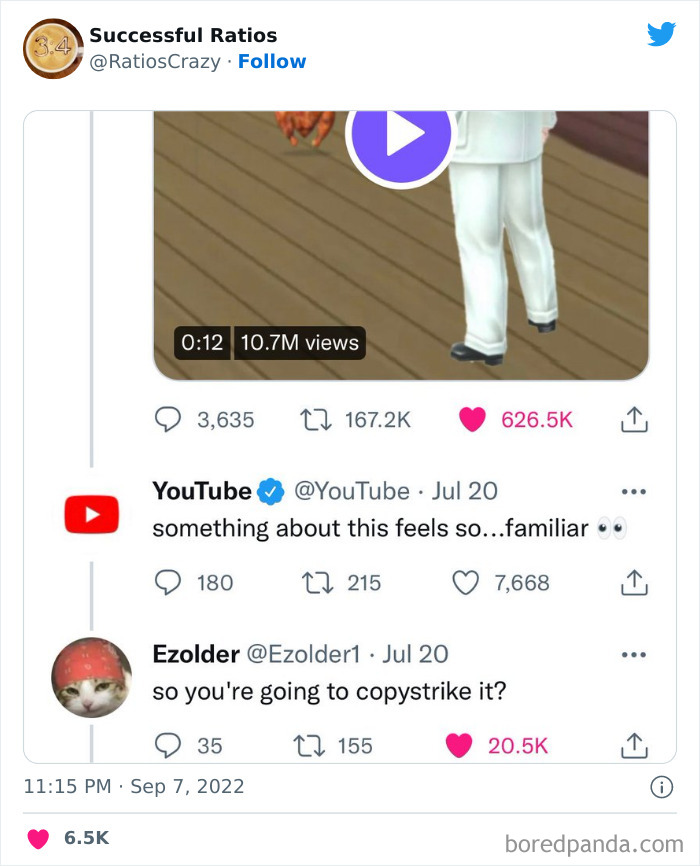Screen dimensions: 700x866
Task: Open more options on YouTube's tweet
Action: [x=634, y=492]
